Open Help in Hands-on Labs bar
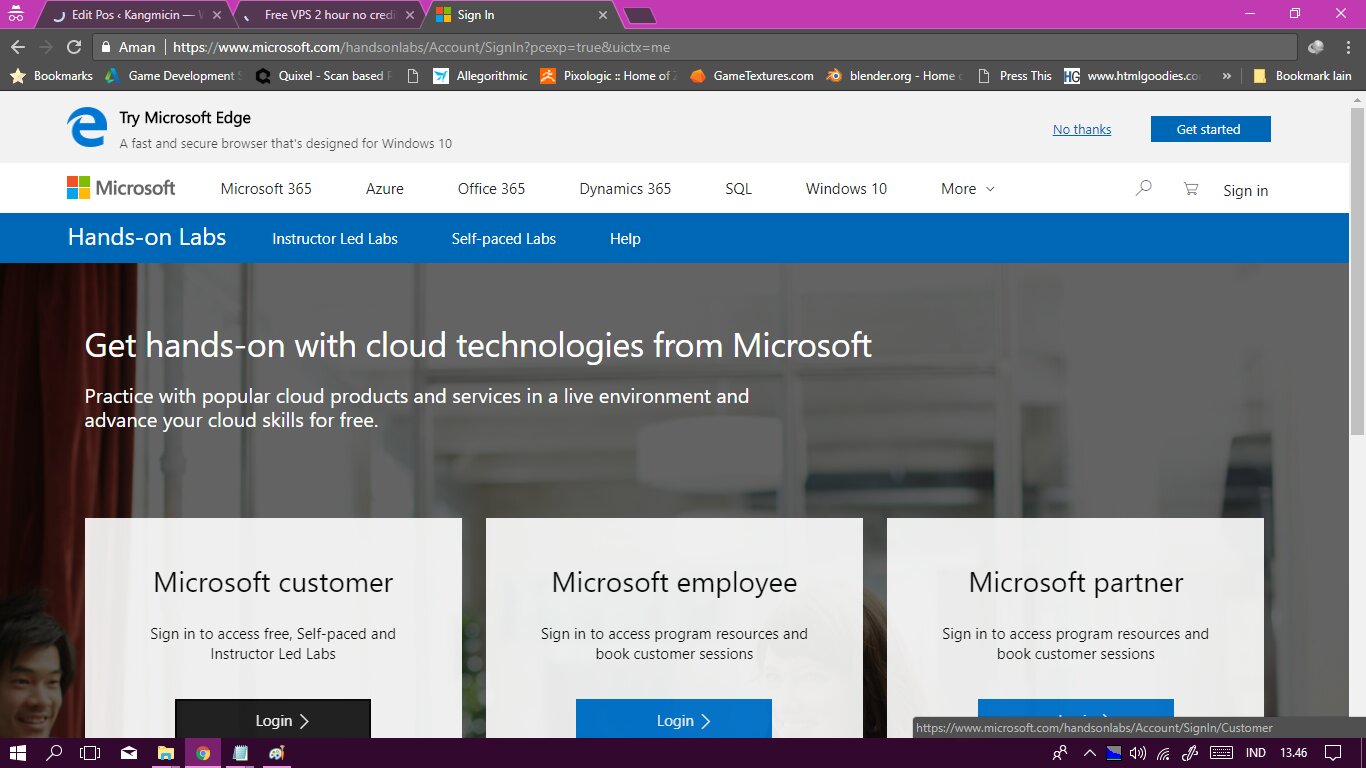 click(625, 239)
